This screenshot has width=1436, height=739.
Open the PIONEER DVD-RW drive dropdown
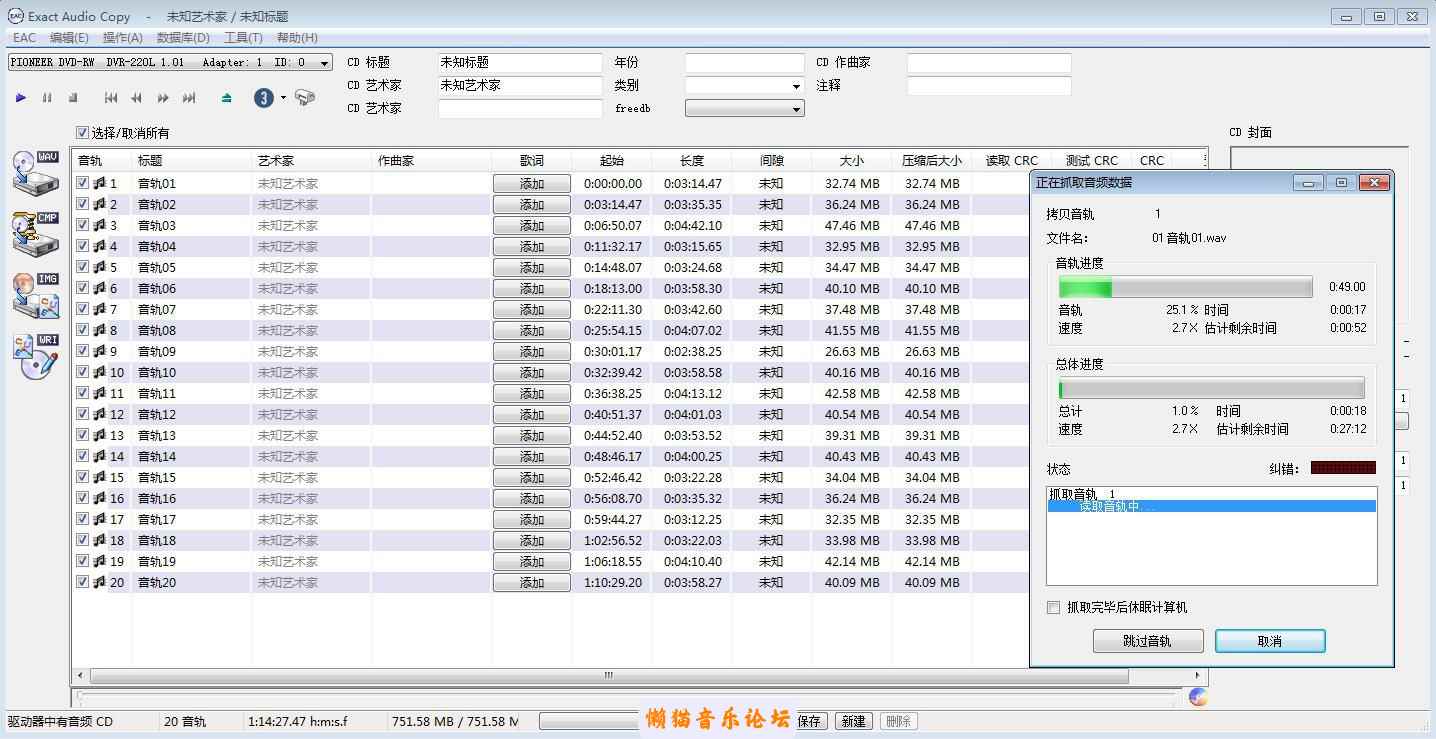point(170,62)
